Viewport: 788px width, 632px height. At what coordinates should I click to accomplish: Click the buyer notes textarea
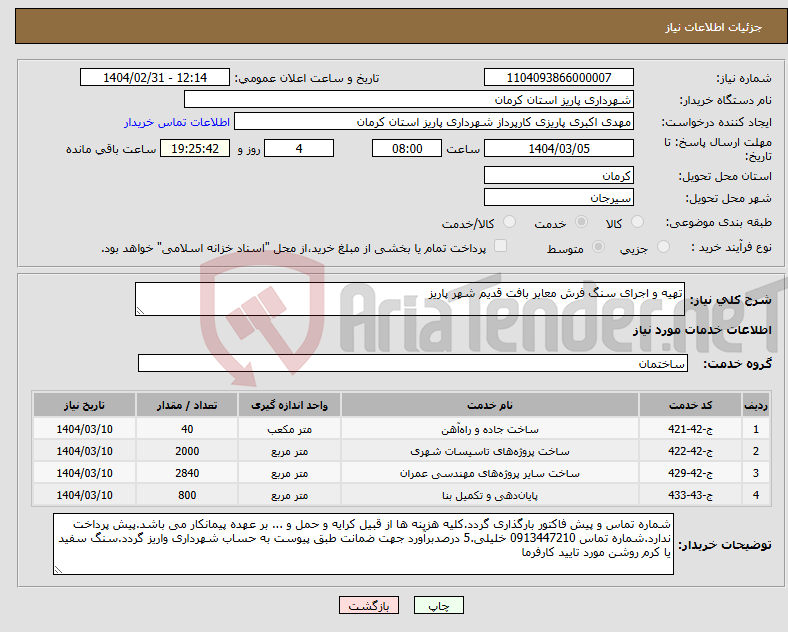363,544
